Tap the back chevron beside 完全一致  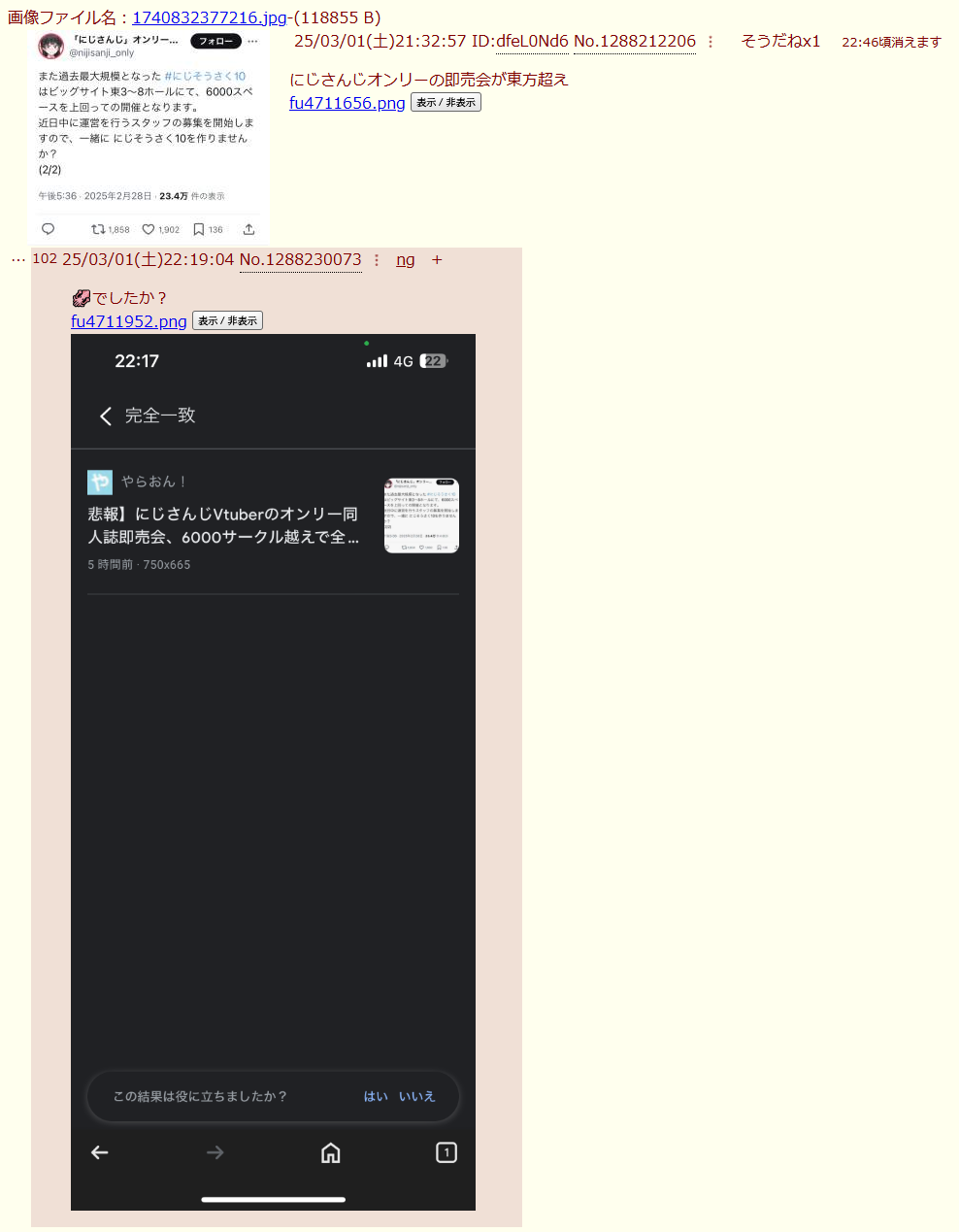tap(106, 416)
